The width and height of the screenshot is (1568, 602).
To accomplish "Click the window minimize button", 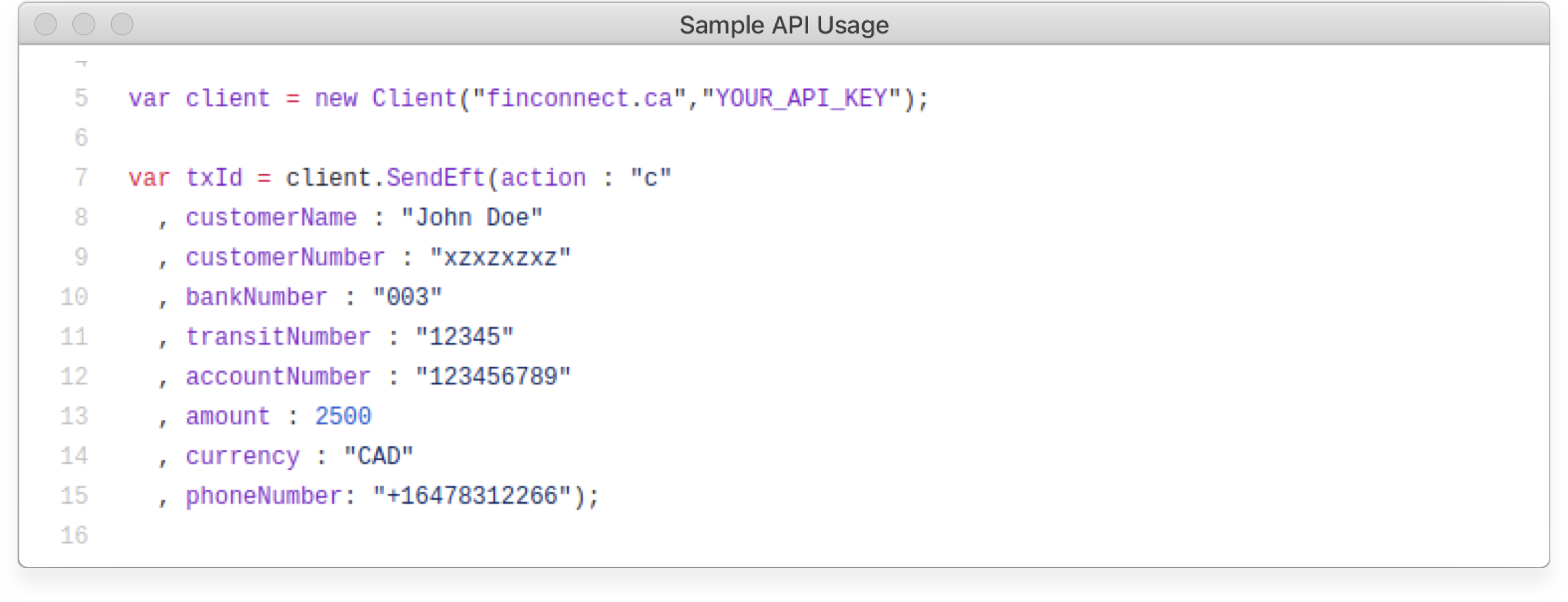I will [84, 24].
